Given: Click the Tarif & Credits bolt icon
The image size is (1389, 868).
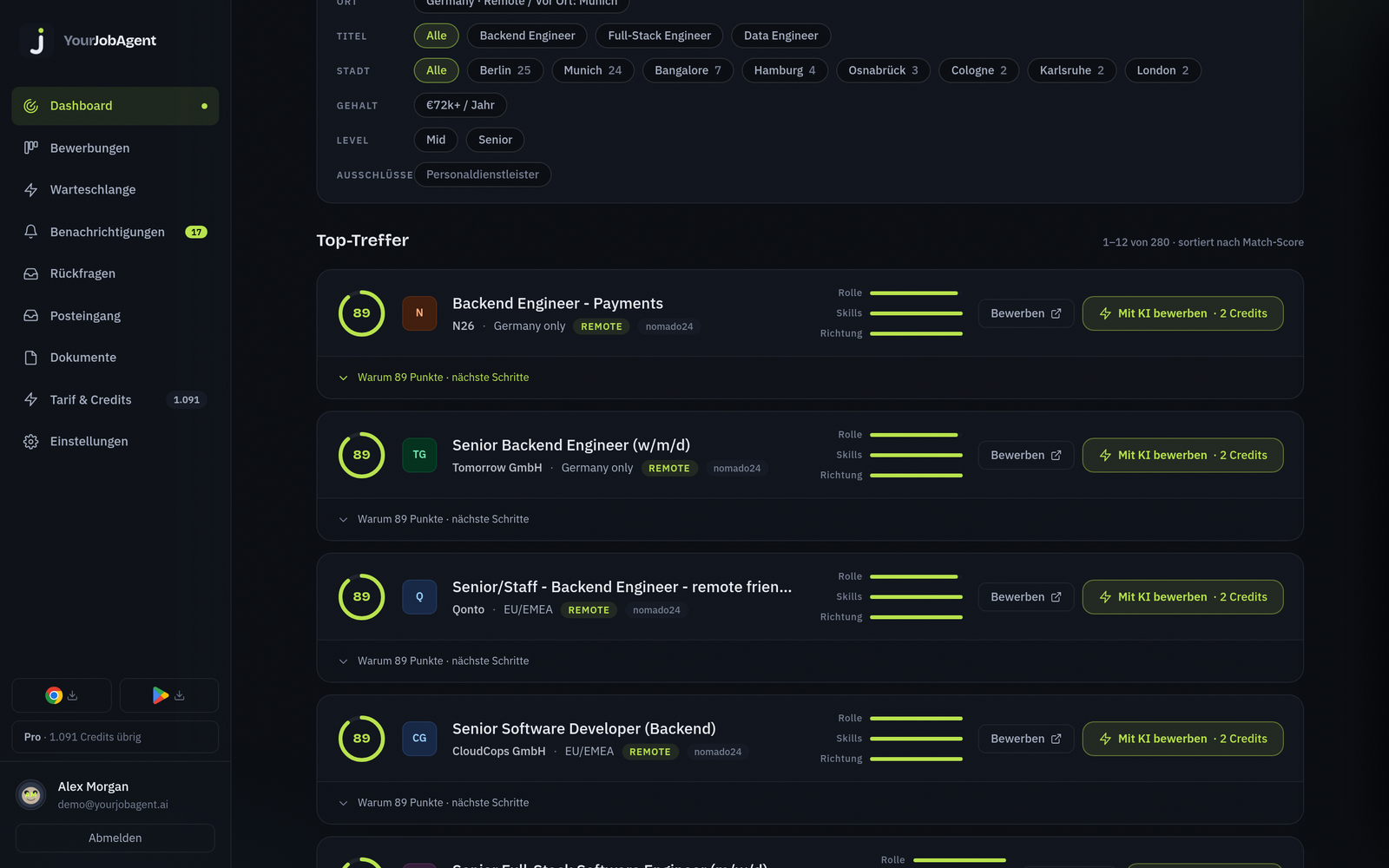Looking at the screenshot, I should (x=31, y=399).
